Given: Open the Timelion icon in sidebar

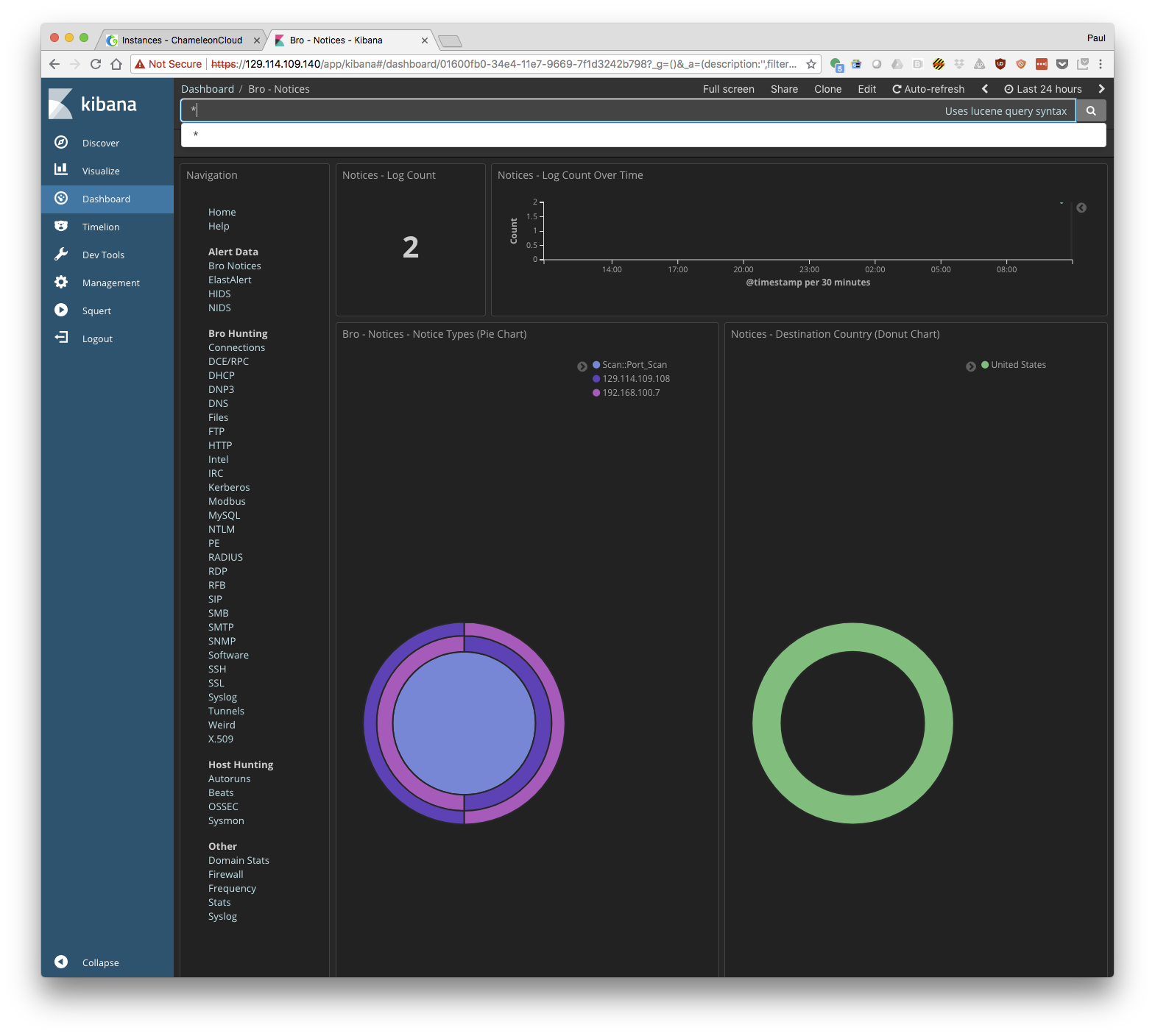Looking at the screenshot, I should (61, 227).
